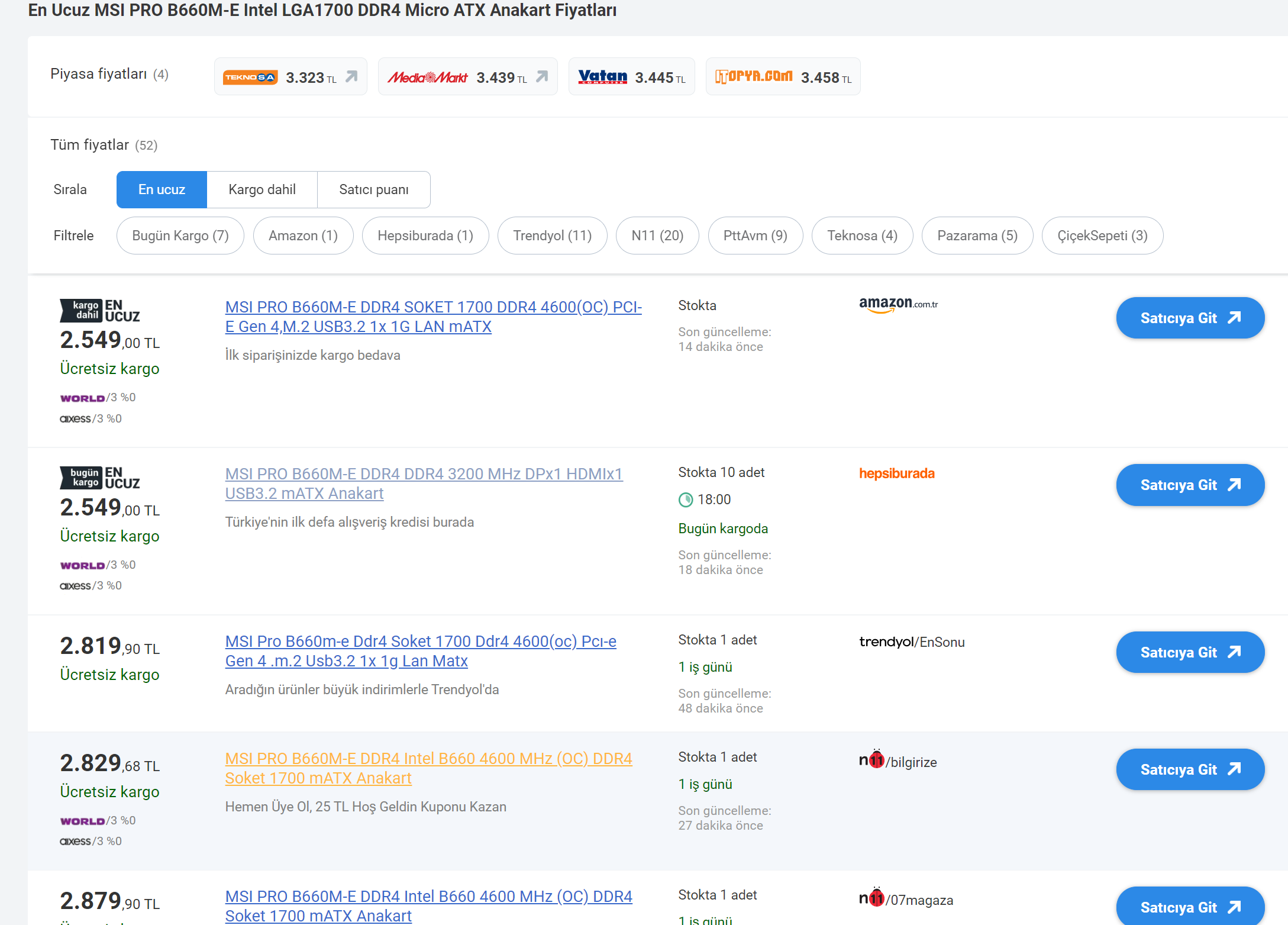Viewport: 1288px width, 925px height.
Task: Click the clock icon beside 18:00
Action: pyautogui.click(x=686, y=500)
